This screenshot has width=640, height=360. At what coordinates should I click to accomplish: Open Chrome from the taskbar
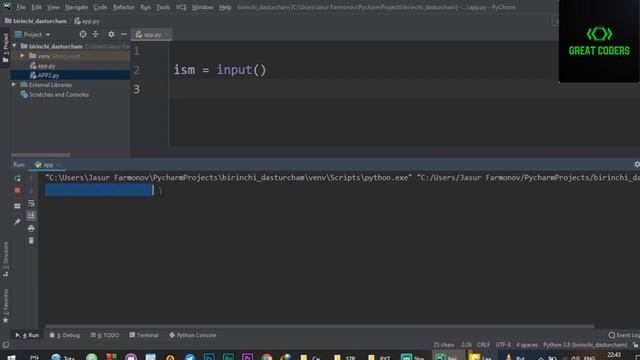pyautogui.click(x=266, y=357)
